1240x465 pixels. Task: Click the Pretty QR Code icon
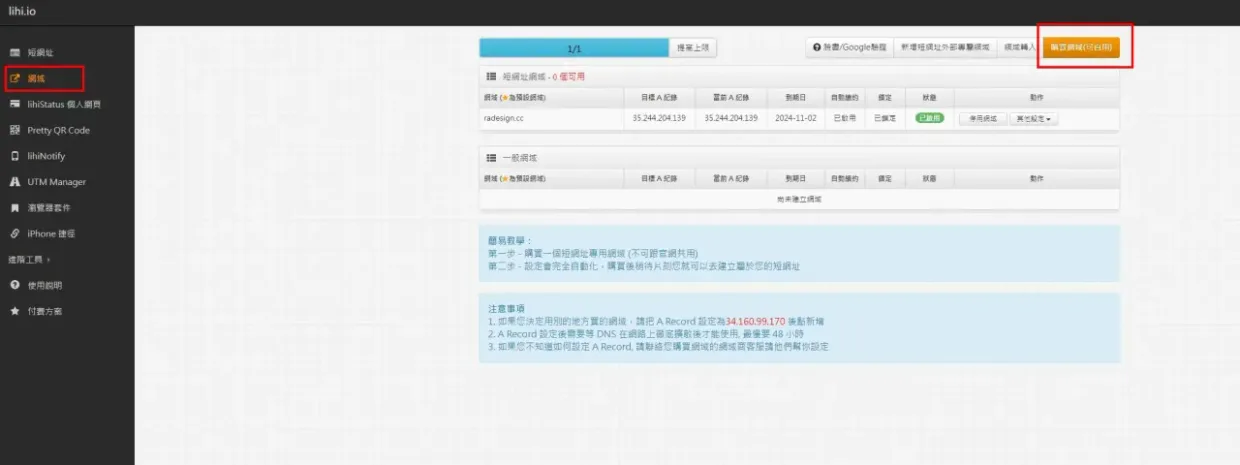pyautogui.click(x=14, y=130)
